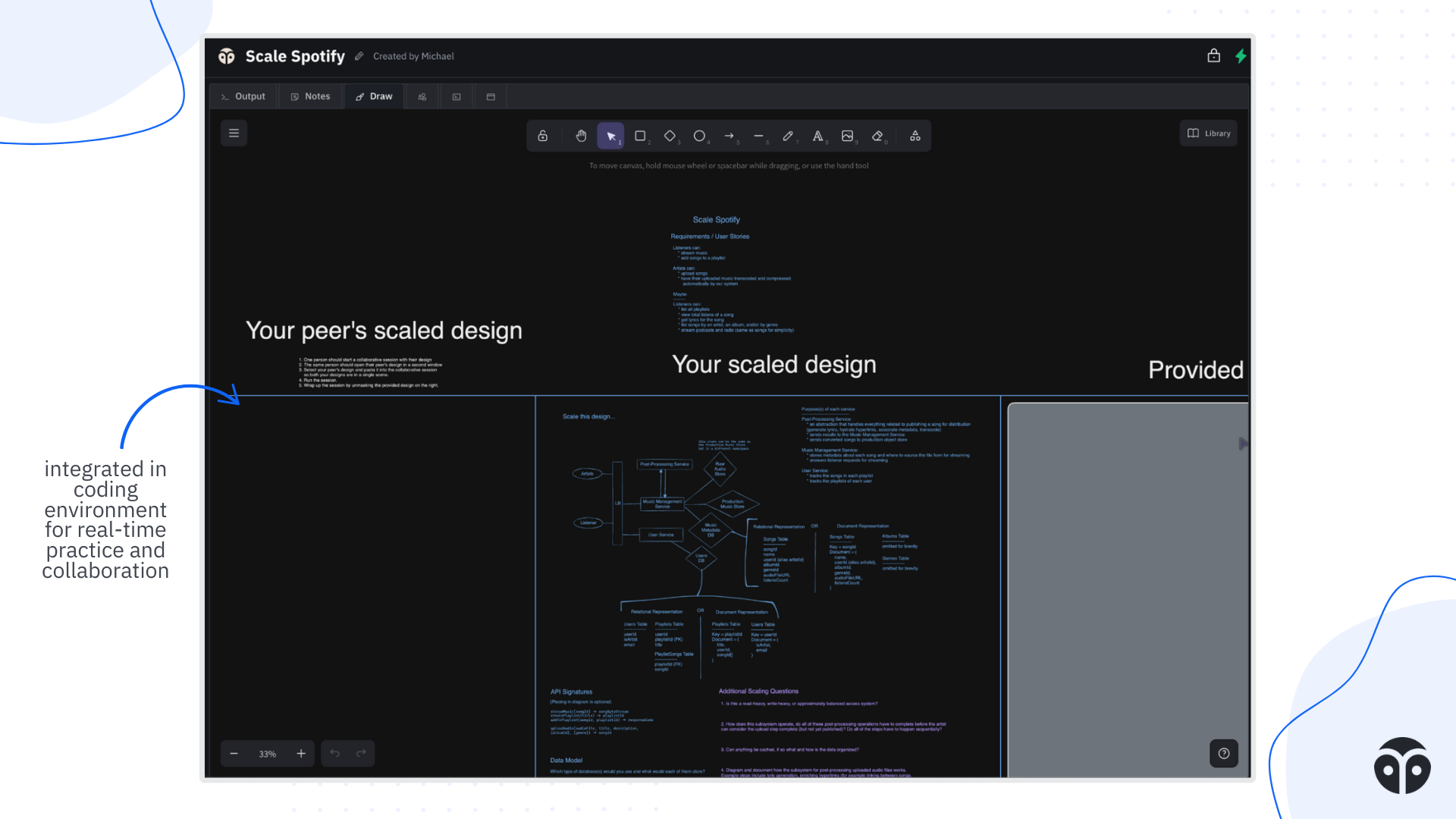Open the hamburger main menu
The image size is (1456, 819).
click(x=234, y=133)
